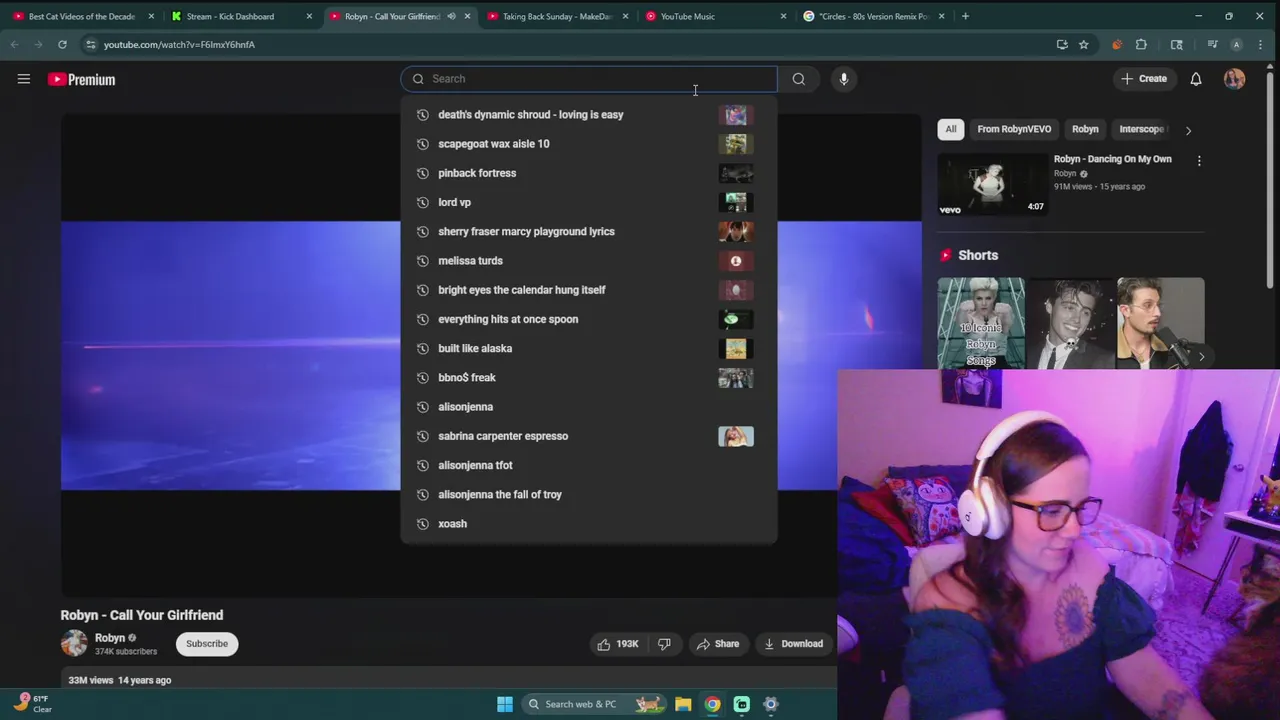Open the install app icon in address bar
Screen dimensions: 1280x720
coord(1062,44)
